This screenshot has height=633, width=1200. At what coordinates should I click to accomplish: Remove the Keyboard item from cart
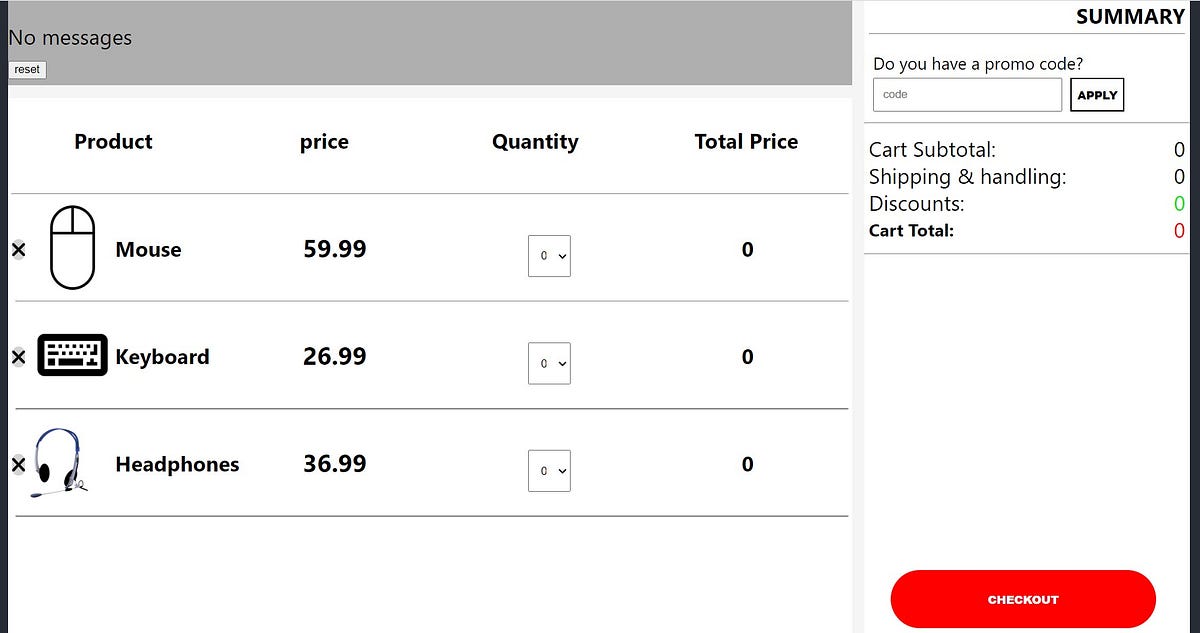pyautogui.click(x=18, y=357)
